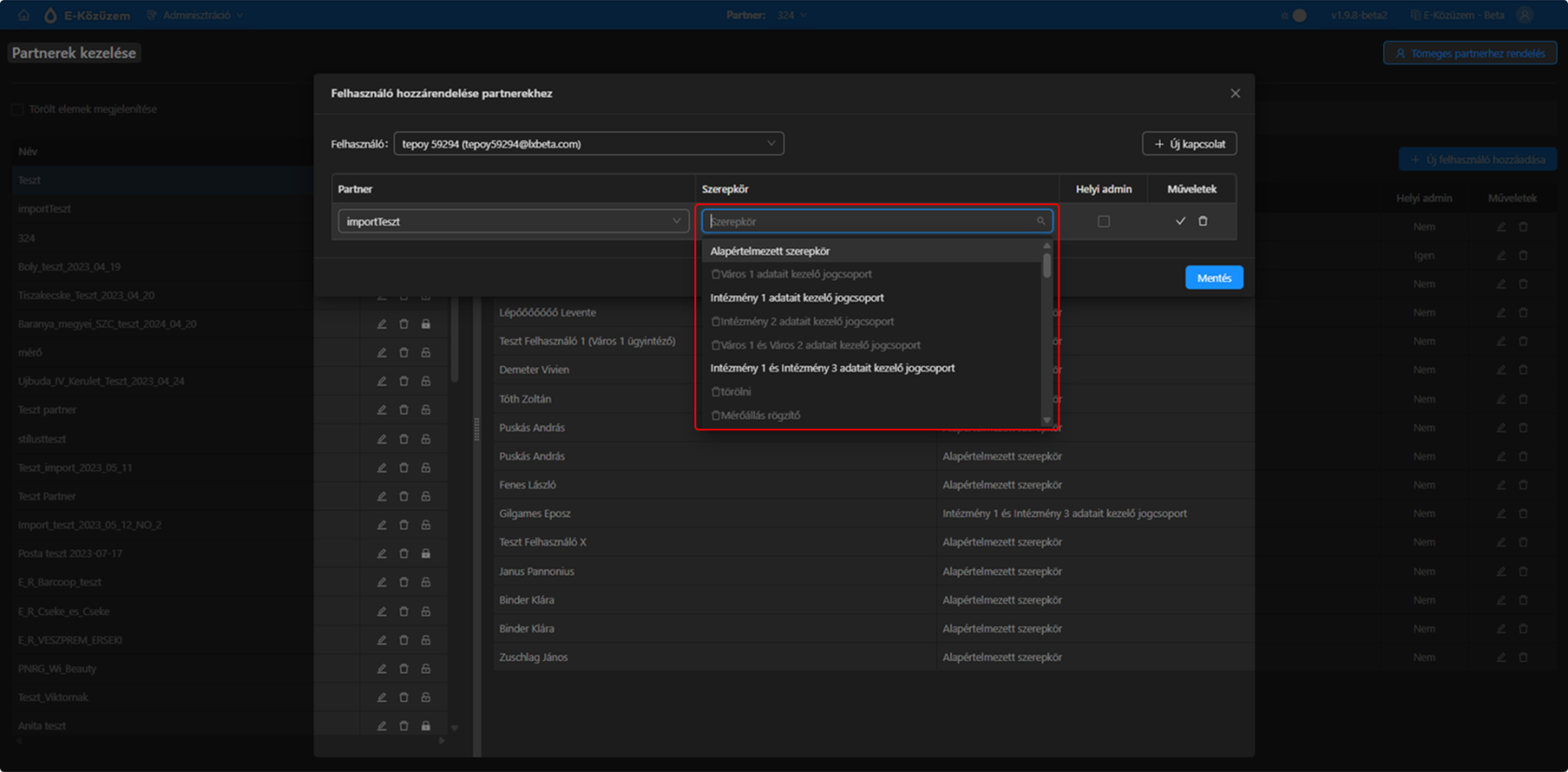Save with the Mentés button
This screenshot has height=772, width=1568.
point(1213,277)
